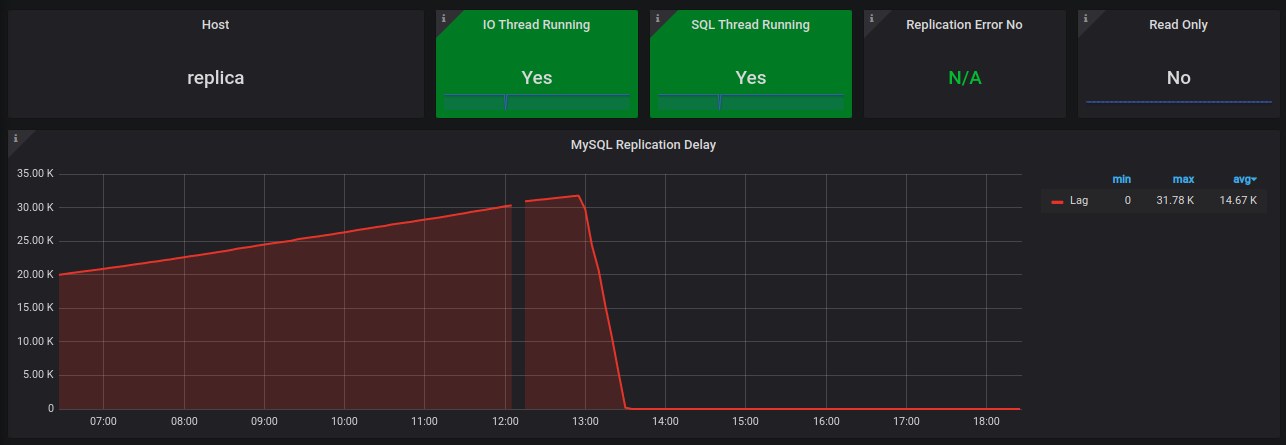Select the 'Yes' value under IO Thread Running

(536, 78)
